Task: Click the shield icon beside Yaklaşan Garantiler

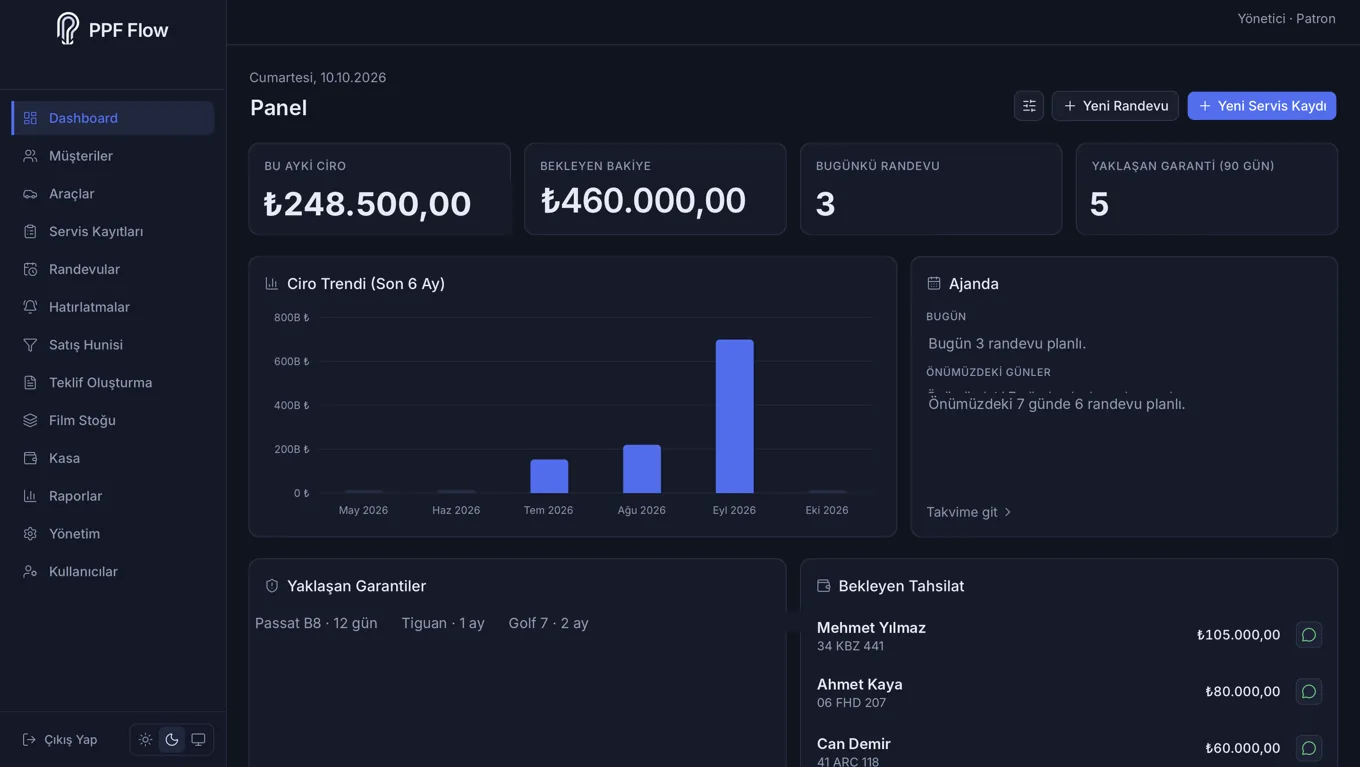Action: (271, 586)
